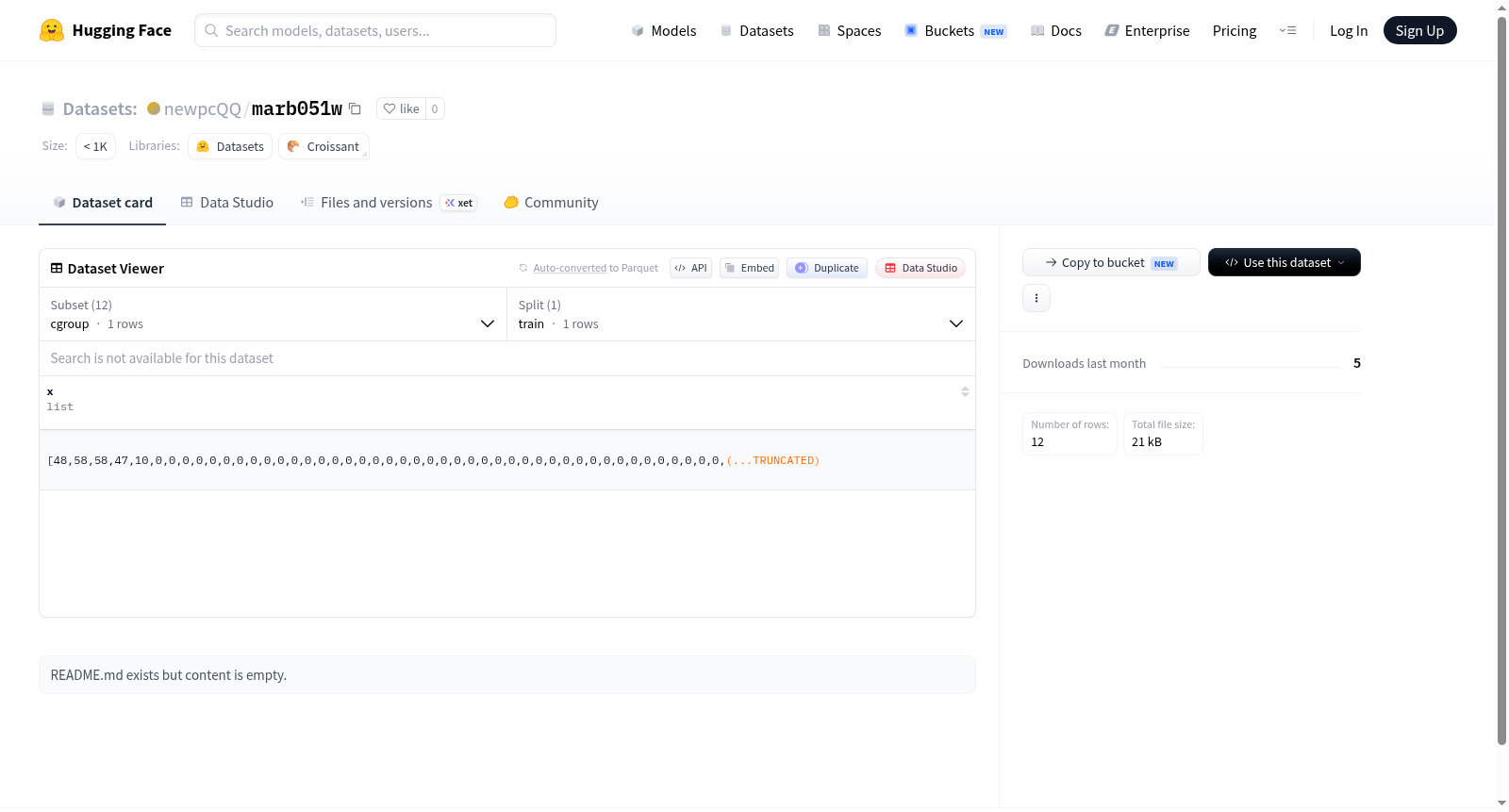Click the README.md empty content notice
1509x812 pixels.
pyautogui.click(x=507, y=675)
